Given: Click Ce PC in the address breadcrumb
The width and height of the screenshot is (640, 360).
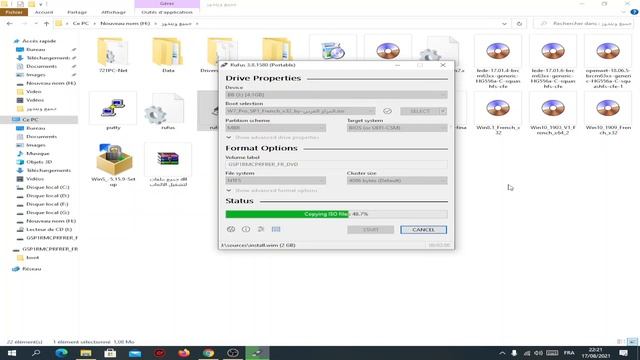Looking at the screenshot, I should click(80, 24).
